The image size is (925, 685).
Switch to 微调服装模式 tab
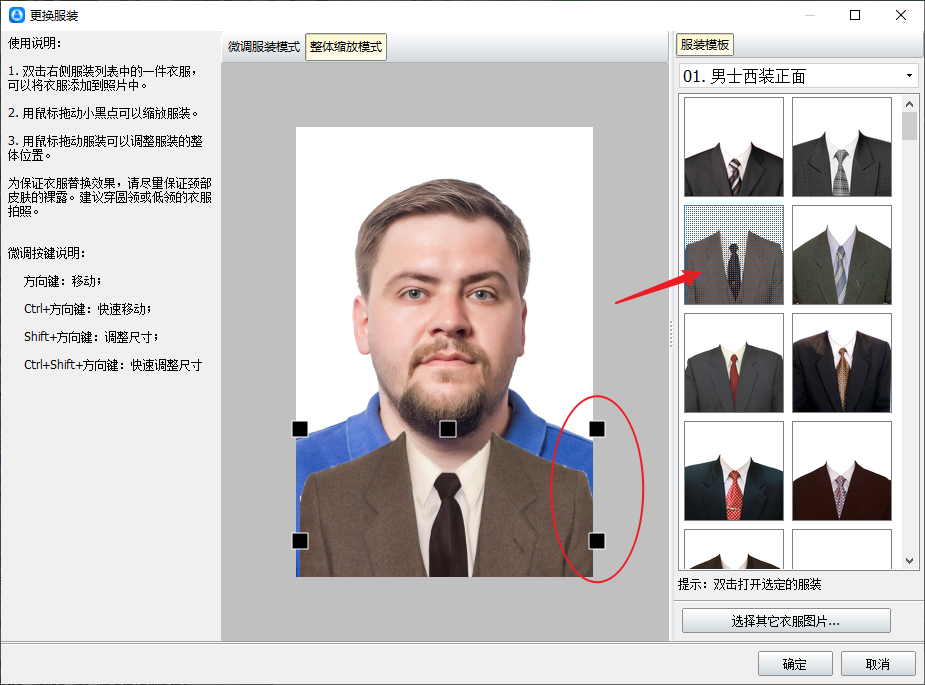click(x=264, y=47)
